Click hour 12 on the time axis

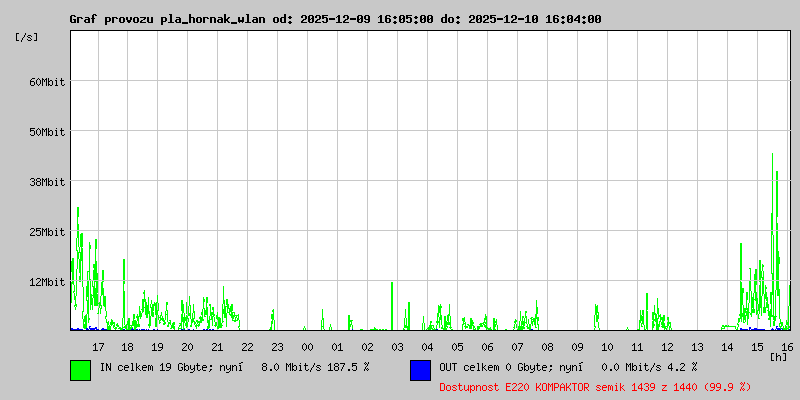click(x=668, y=347)
